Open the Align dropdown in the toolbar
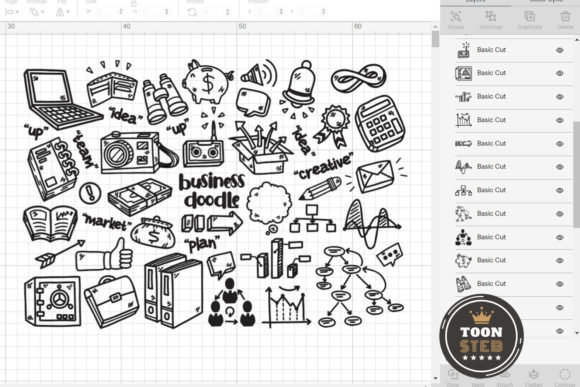 tap(11, 12)
